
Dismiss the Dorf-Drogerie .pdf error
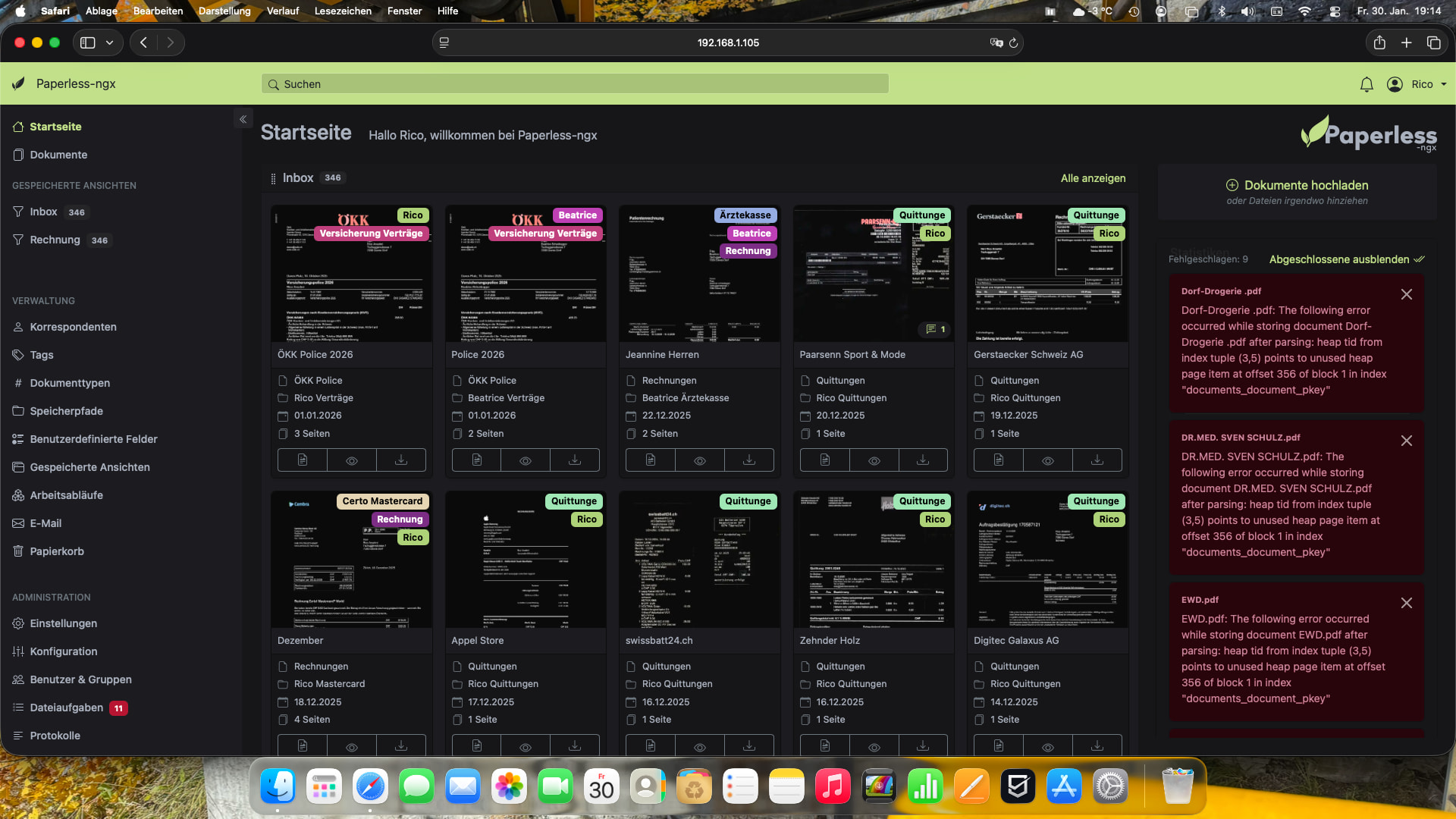click(x=1406, y=294)
